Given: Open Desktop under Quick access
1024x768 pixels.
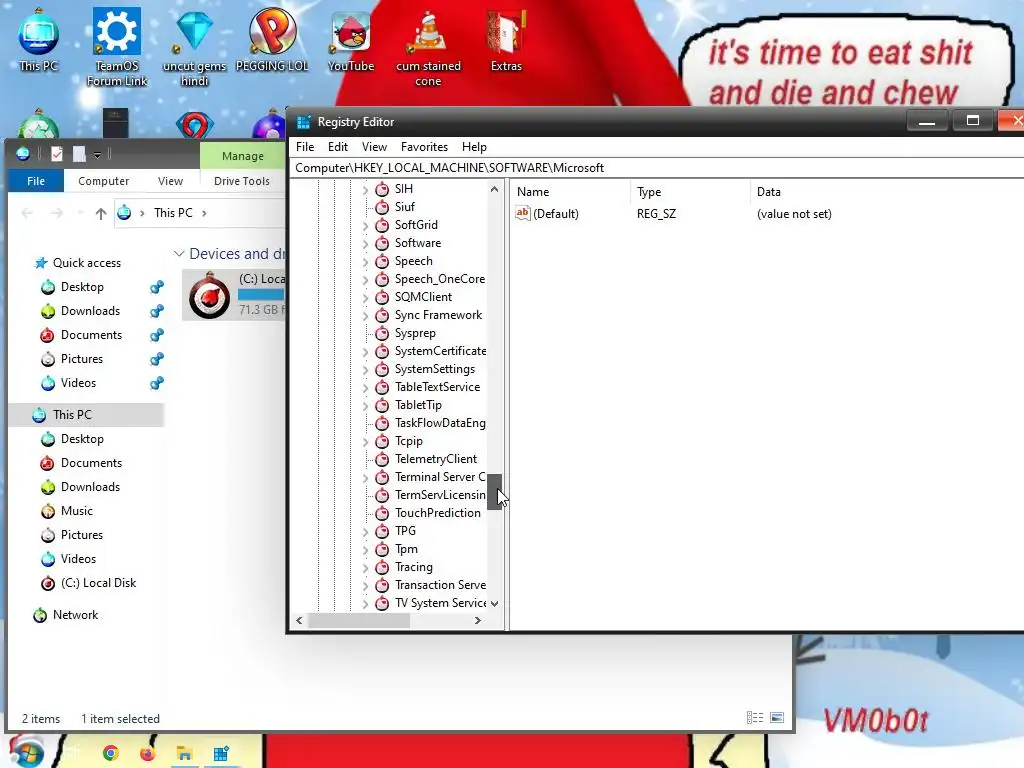Looking at the screenshot, I should [82, 287].
